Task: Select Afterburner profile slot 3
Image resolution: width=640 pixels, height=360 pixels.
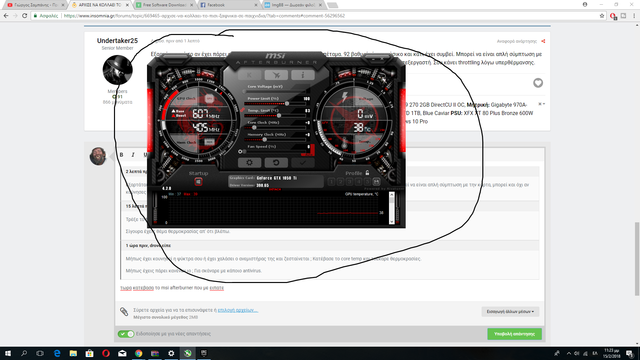Action: (x=349, y=182)
